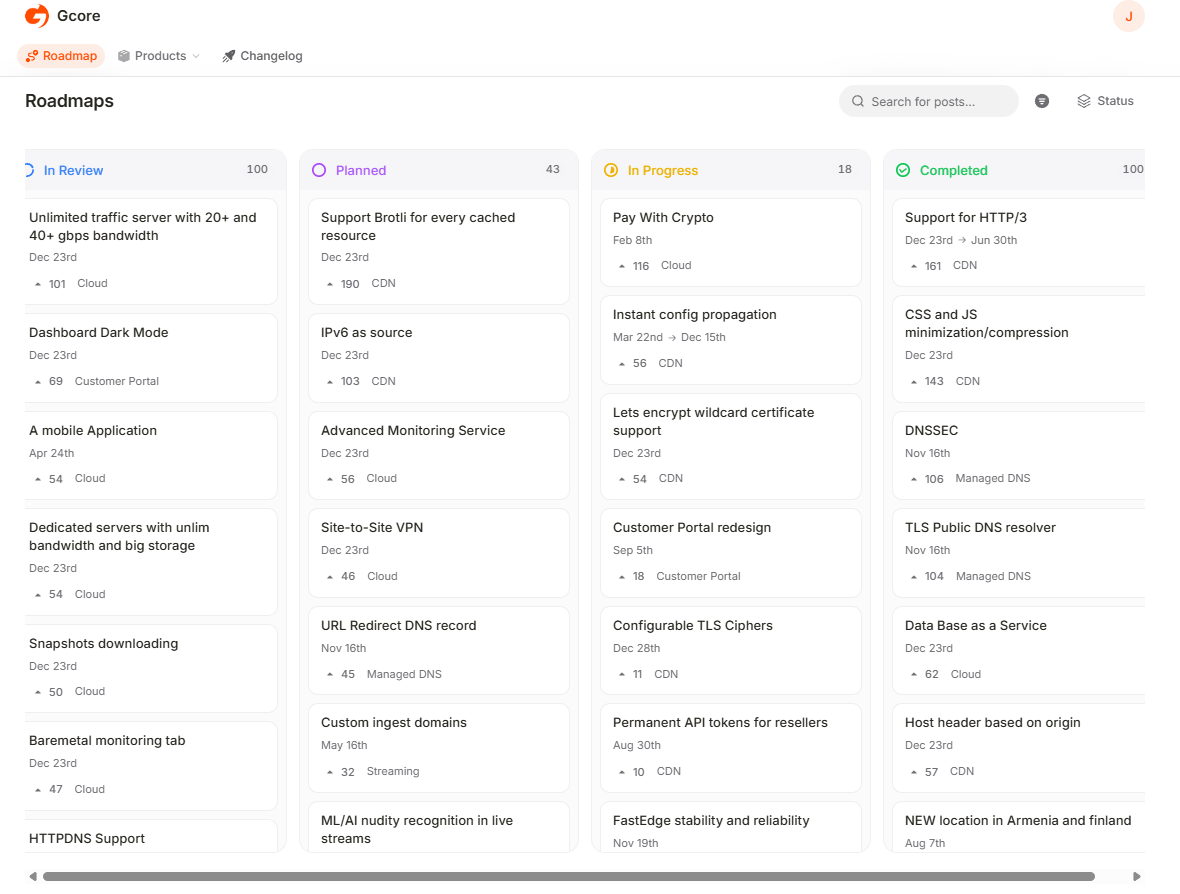Screen dimensions: 1180x894
Task: Upvote Instant config propagation card
Action: click(632, 363)
